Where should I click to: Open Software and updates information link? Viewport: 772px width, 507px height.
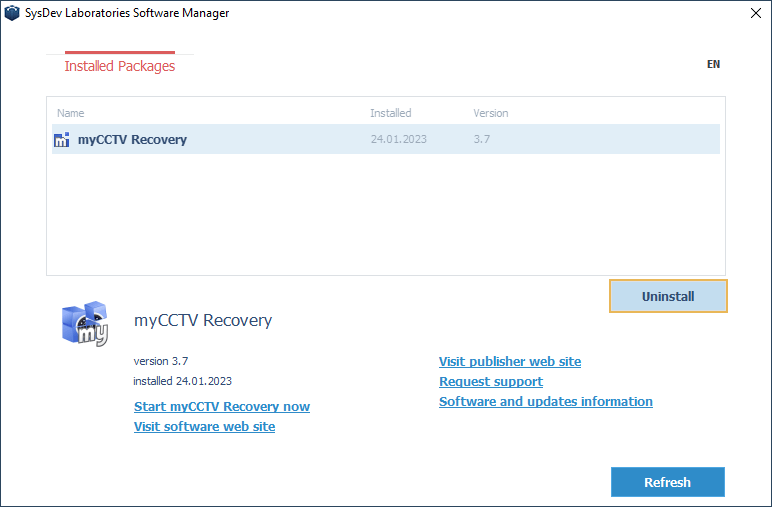tap(546, 402)
